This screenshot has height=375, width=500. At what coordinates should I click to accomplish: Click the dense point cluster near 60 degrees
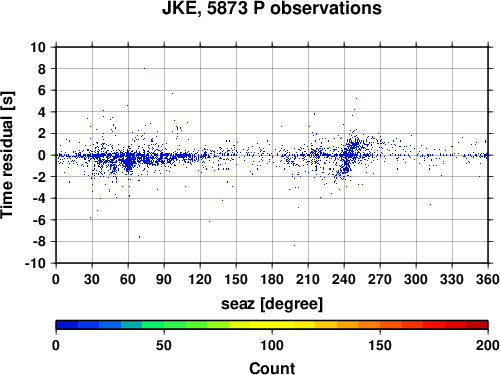point(128,161)
